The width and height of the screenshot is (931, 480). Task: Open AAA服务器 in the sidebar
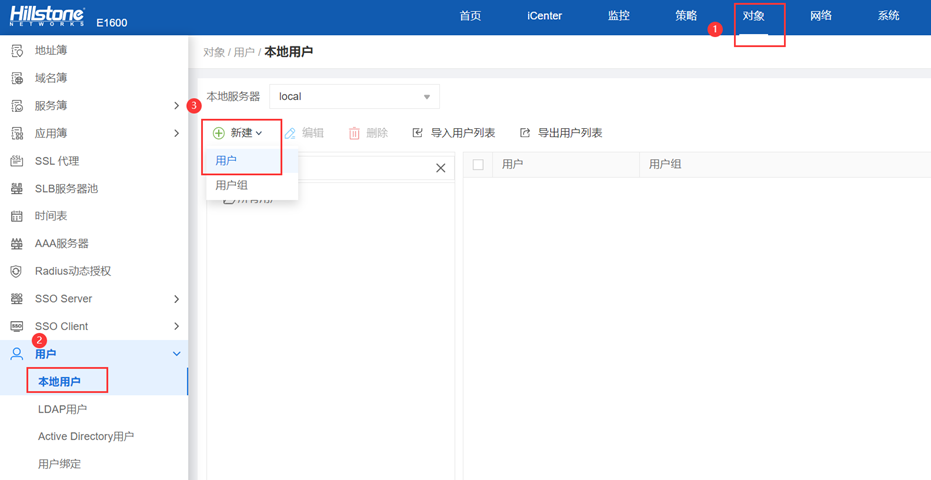tap(62, 244)
